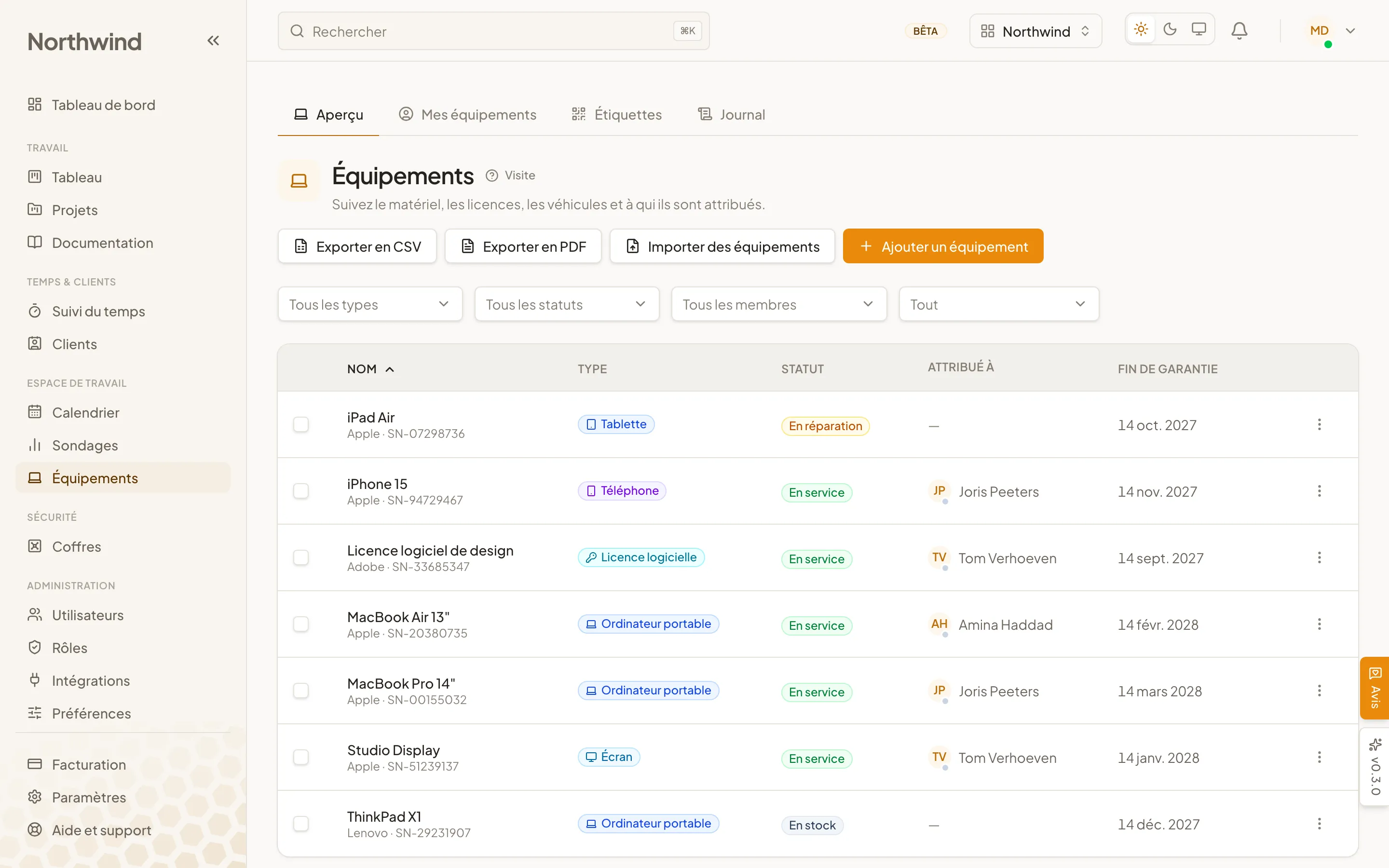Viewport: 1389px width, 868px height.
Task: Check the MacBook Pro 14" row
Action: coord(301,691)
